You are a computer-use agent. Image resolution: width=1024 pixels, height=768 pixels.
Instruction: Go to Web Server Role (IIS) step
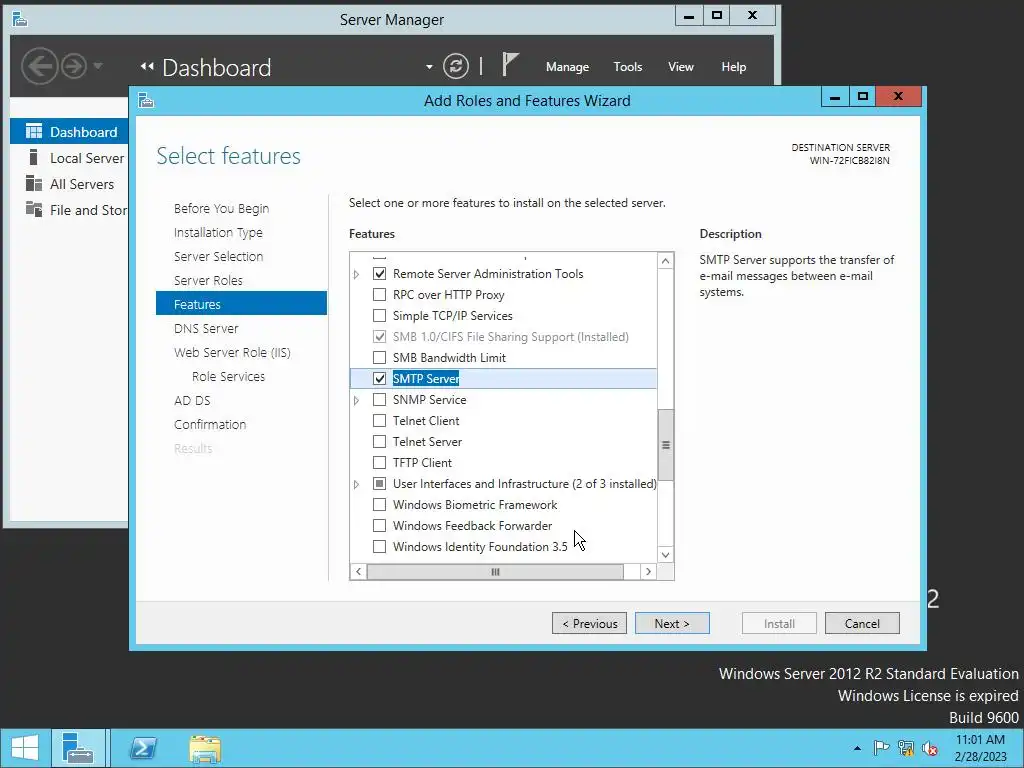pos(232,352)
